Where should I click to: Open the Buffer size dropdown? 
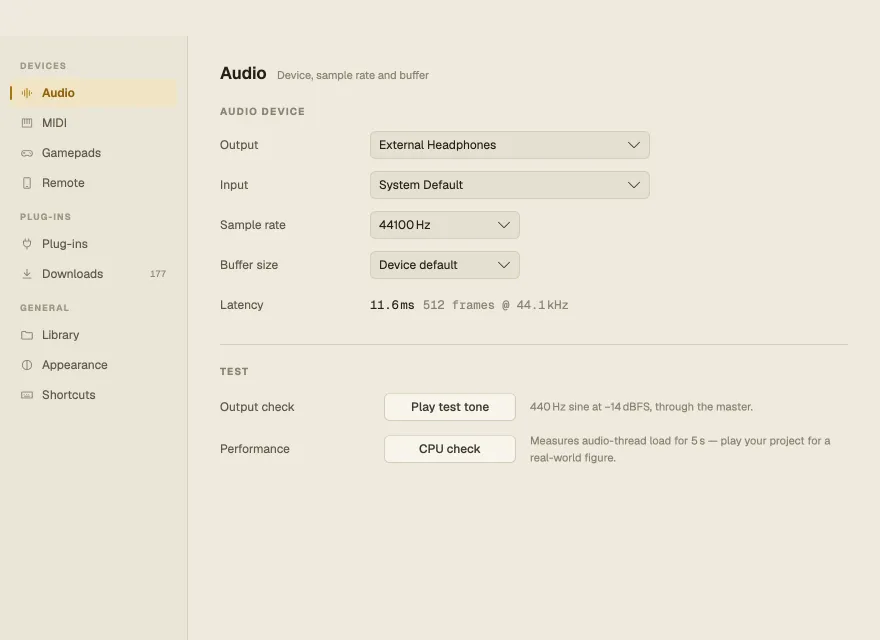pos(444,265)
